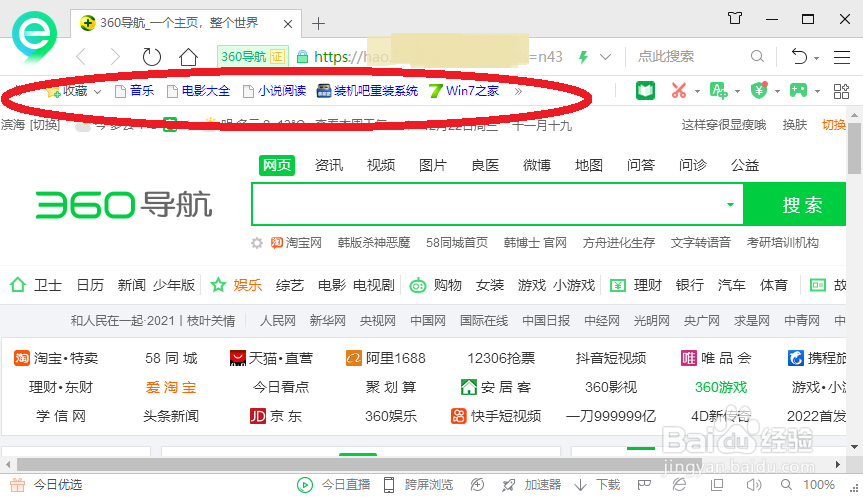Open the 下载 download icon in status bar

[x=580, y=485]
